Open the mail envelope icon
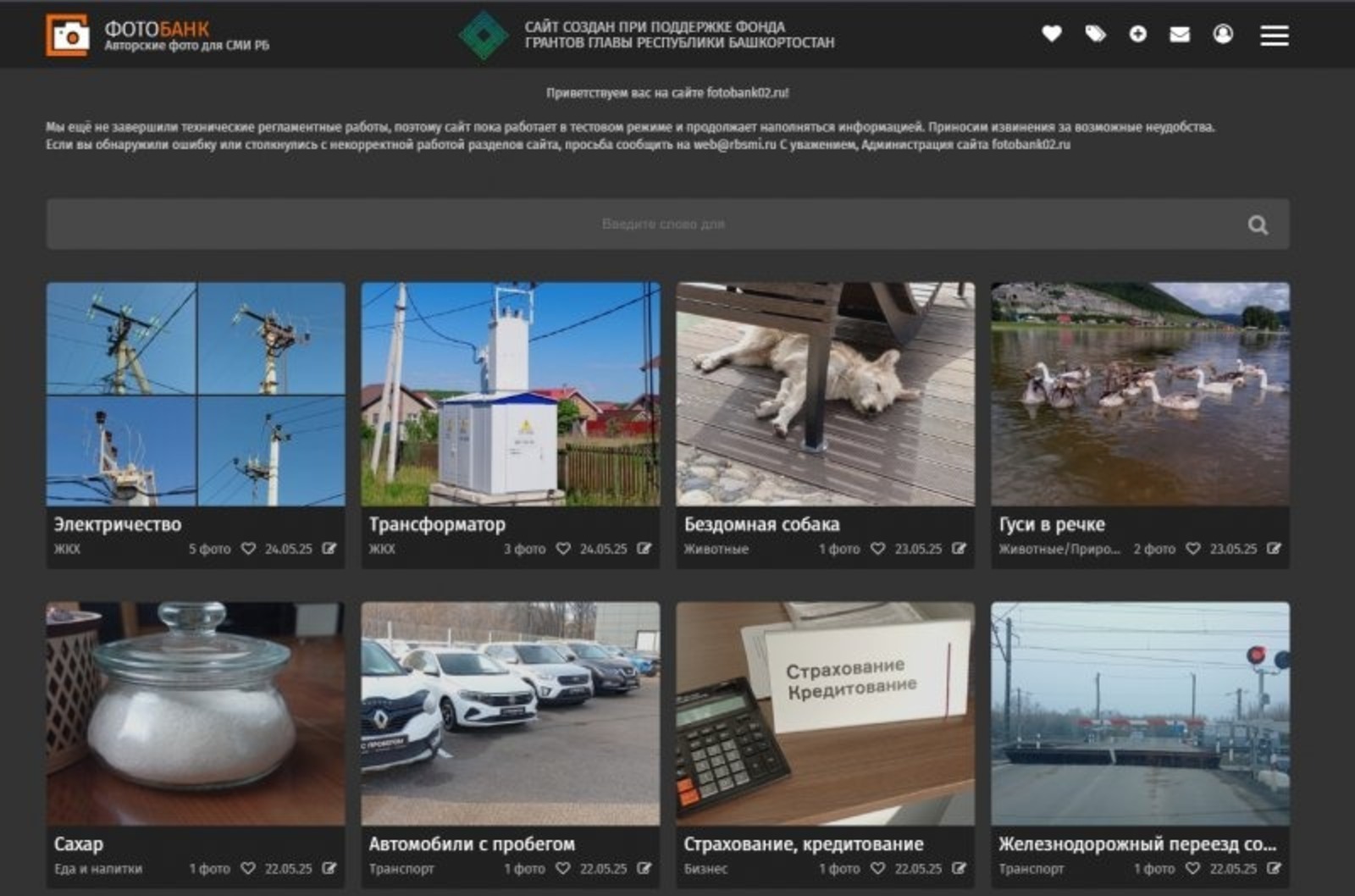1355x896 pixels. point(1180,34)
